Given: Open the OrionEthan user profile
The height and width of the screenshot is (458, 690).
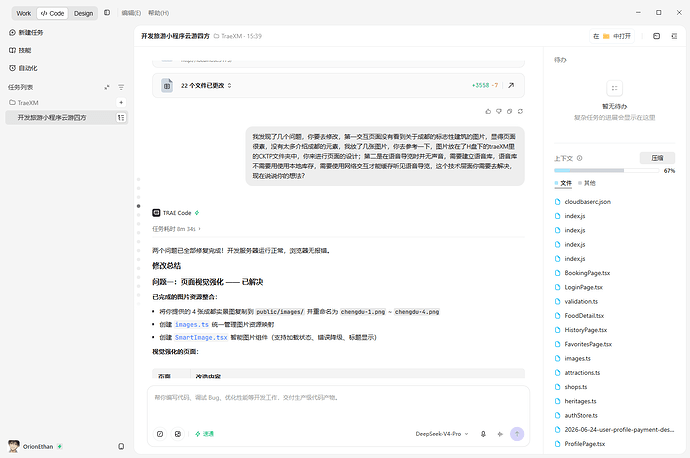Looking at the screenshot, I should tap(35, 446).
